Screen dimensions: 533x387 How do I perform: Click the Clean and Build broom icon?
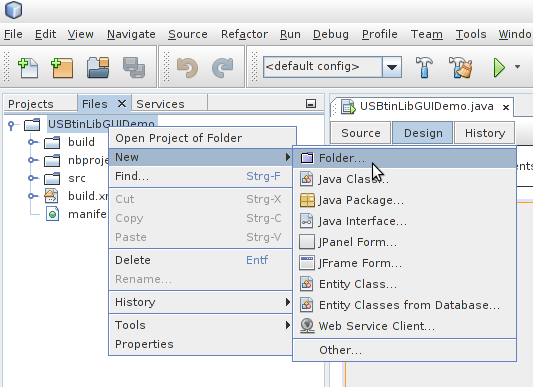(460, 67)
